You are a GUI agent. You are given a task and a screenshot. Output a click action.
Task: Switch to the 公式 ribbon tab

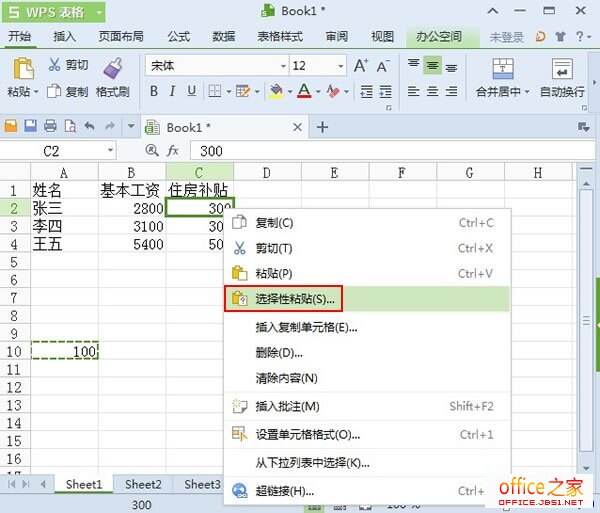(178, 36)
